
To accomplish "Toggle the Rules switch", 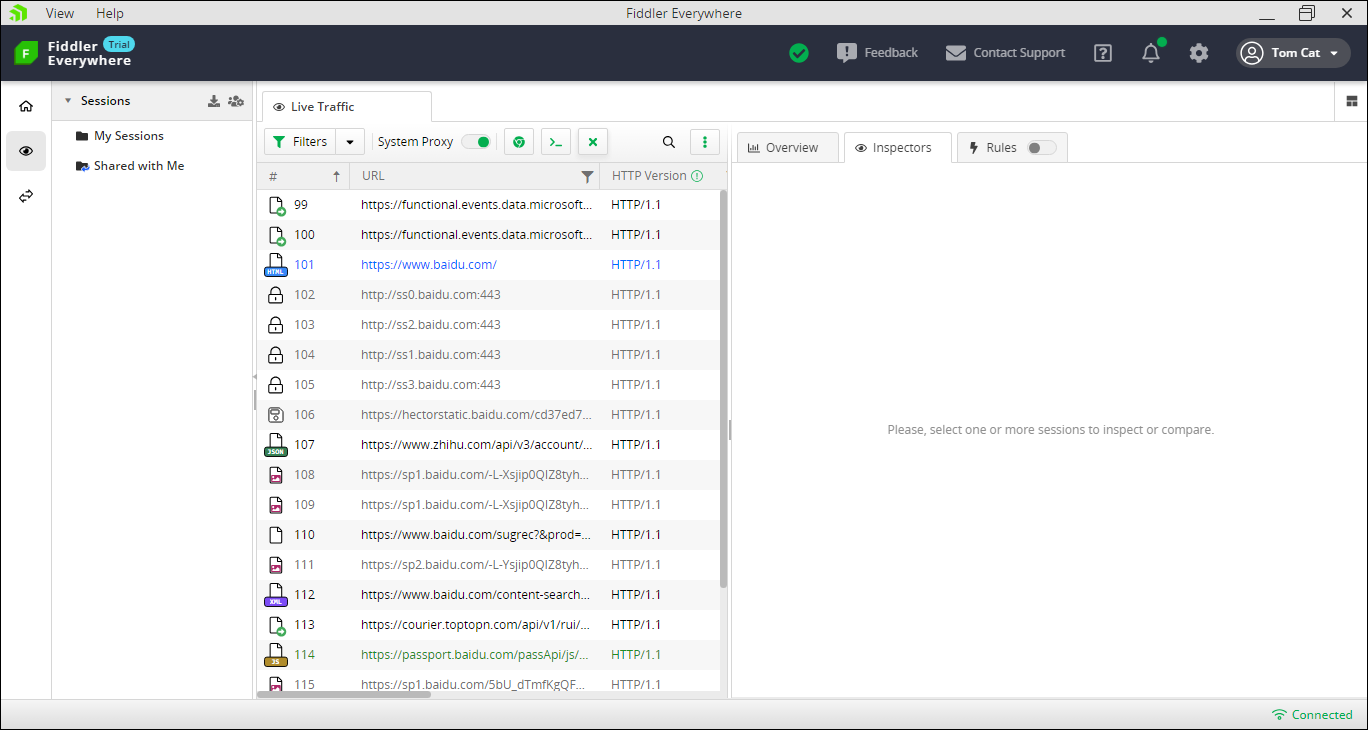I will tap(1041, 148).
